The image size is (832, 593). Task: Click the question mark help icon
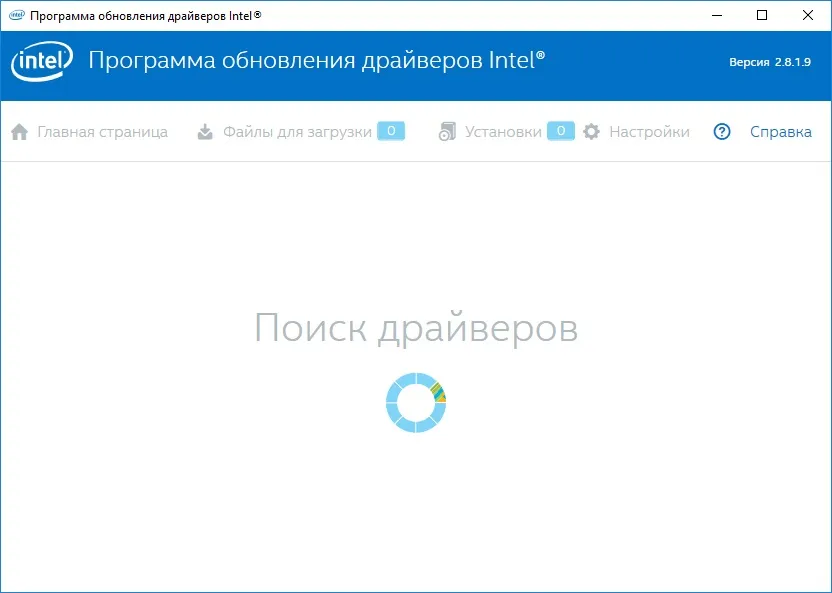click(722, 132)
